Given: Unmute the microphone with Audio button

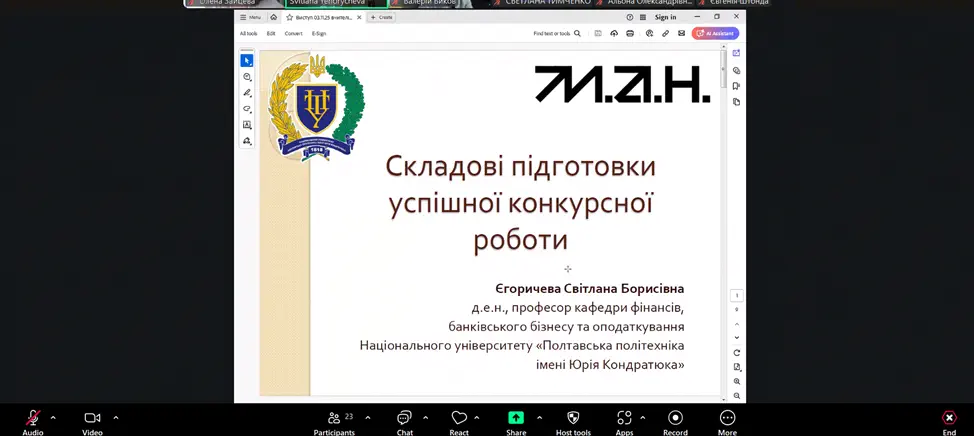Looking at the screenshot, I should [33, 418].
